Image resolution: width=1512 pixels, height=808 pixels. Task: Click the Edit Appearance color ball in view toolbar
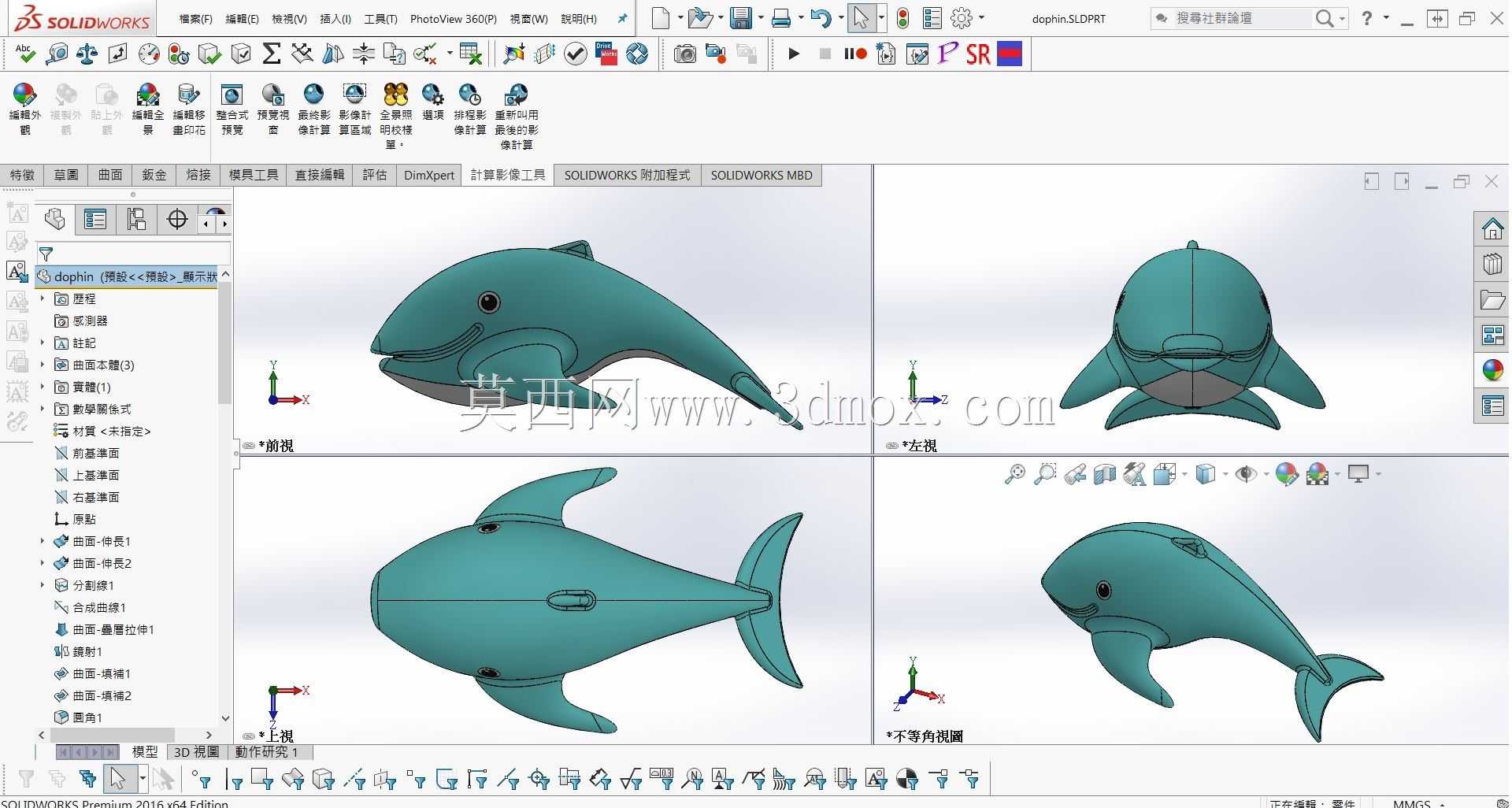click(1286, 474)
